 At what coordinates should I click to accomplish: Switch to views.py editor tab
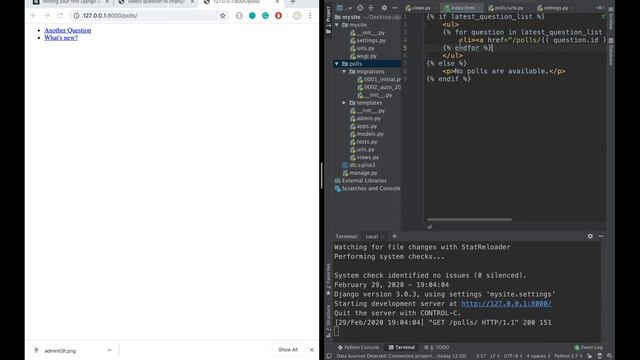(x=420, y=8)
